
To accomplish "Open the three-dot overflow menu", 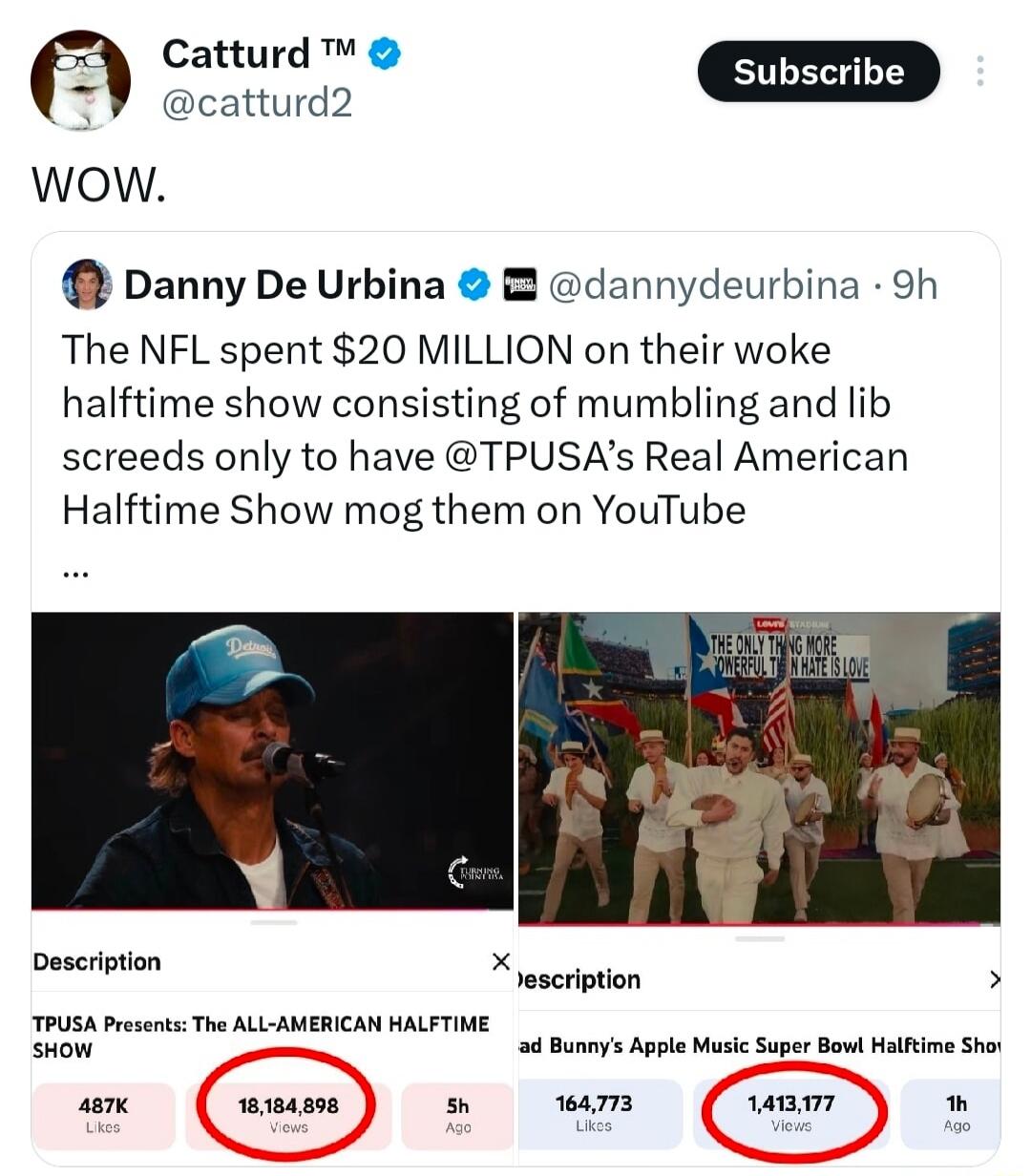I will (979, 71).
